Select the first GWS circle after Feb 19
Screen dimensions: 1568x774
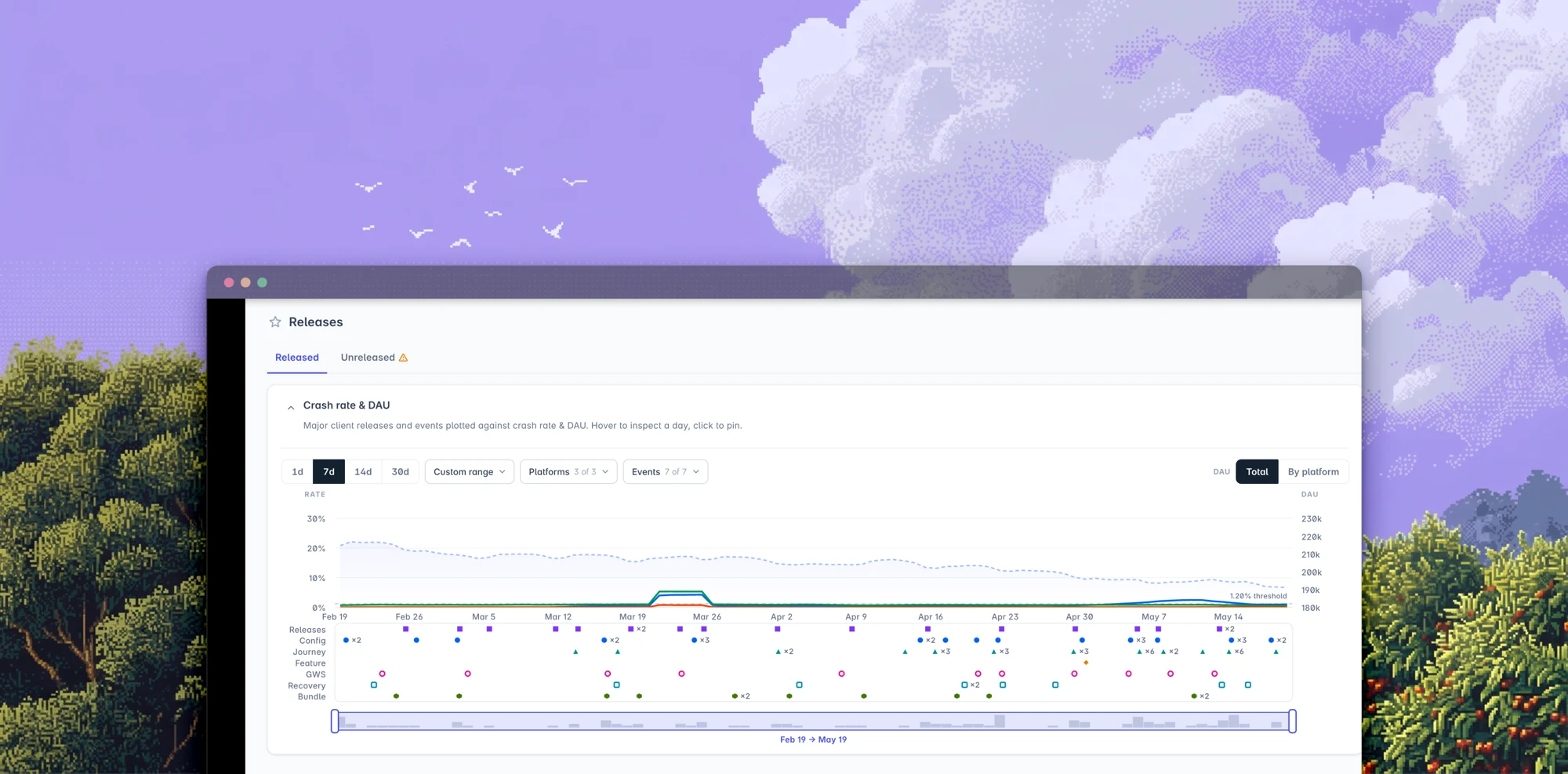pos(383,674)
